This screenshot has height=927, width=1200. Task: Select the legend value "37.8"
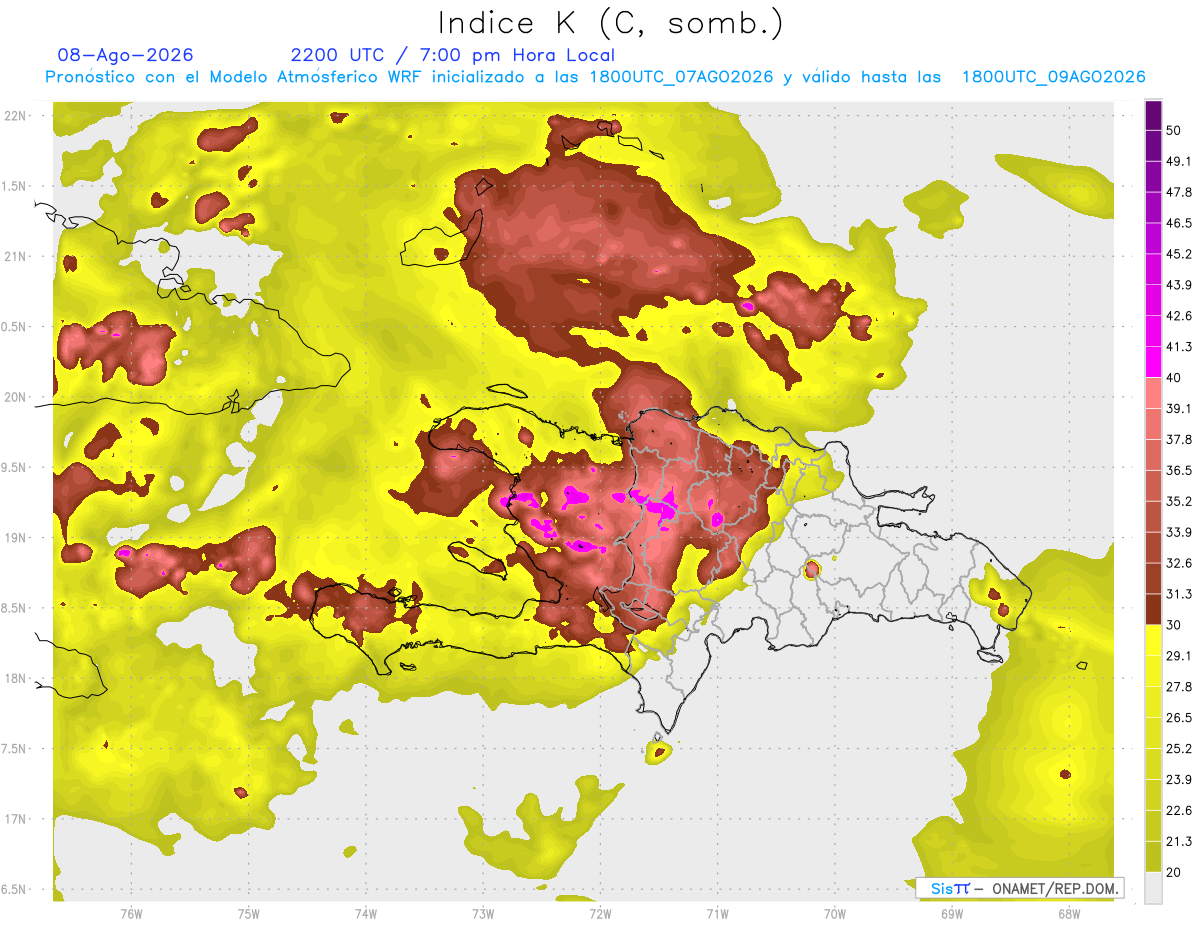[x=1179, y=439]
